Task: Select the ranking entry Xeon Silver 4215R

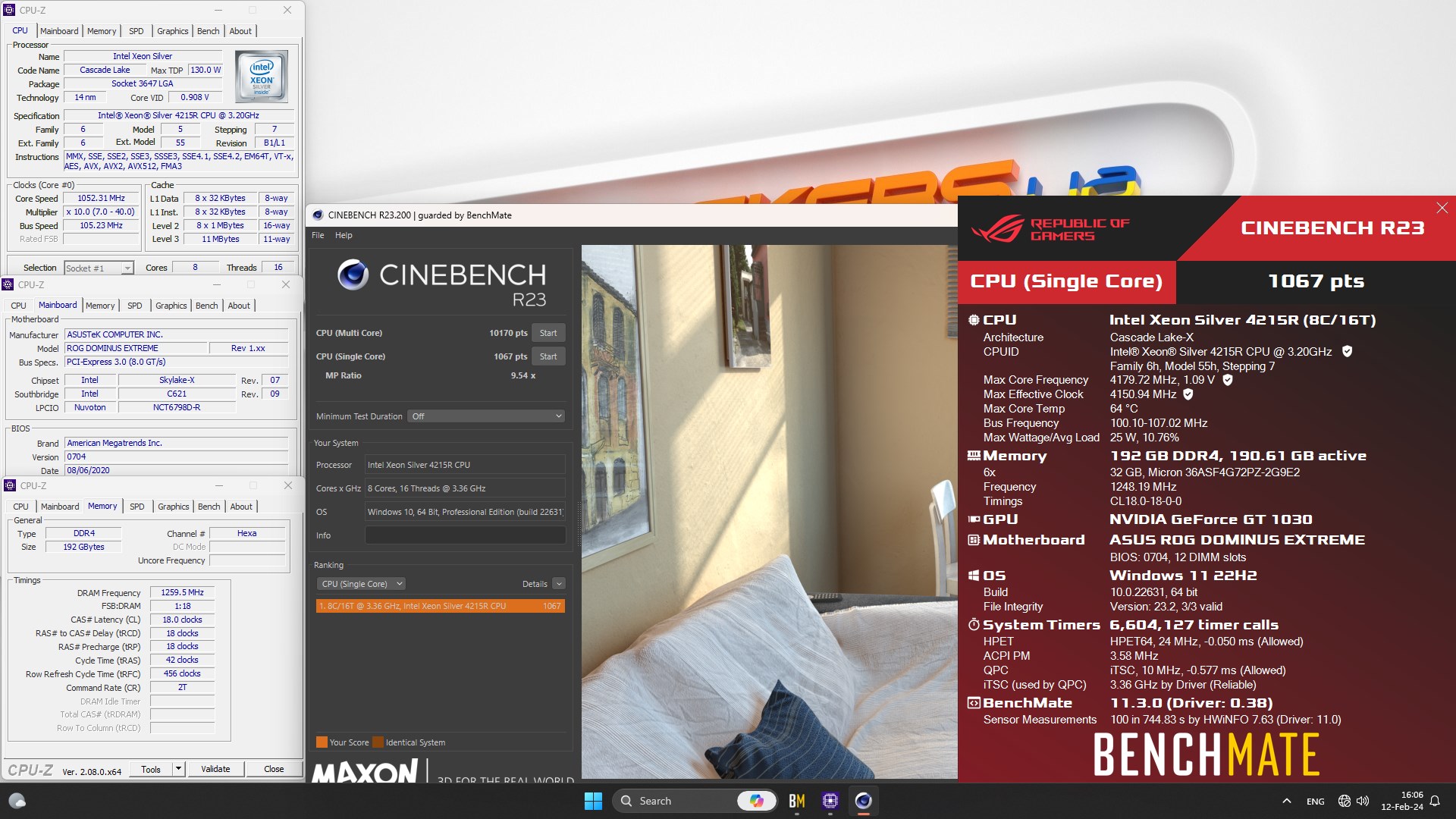Action: coord(440,606)
